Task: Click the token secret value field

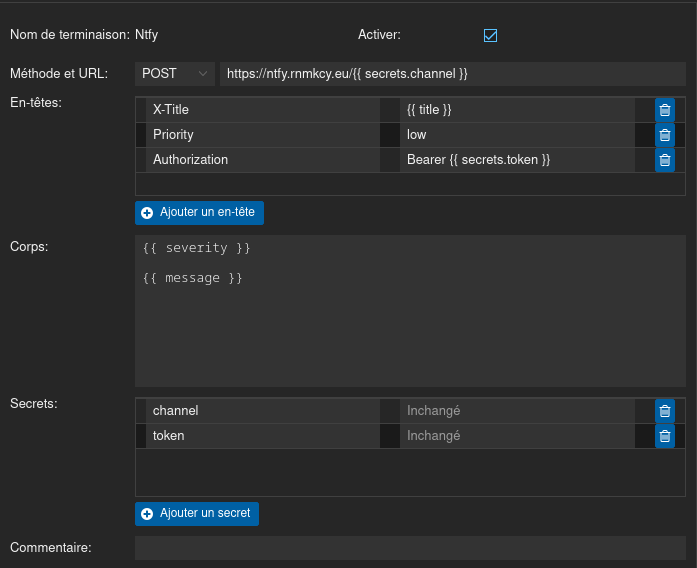Action: (x=517, y=436)
